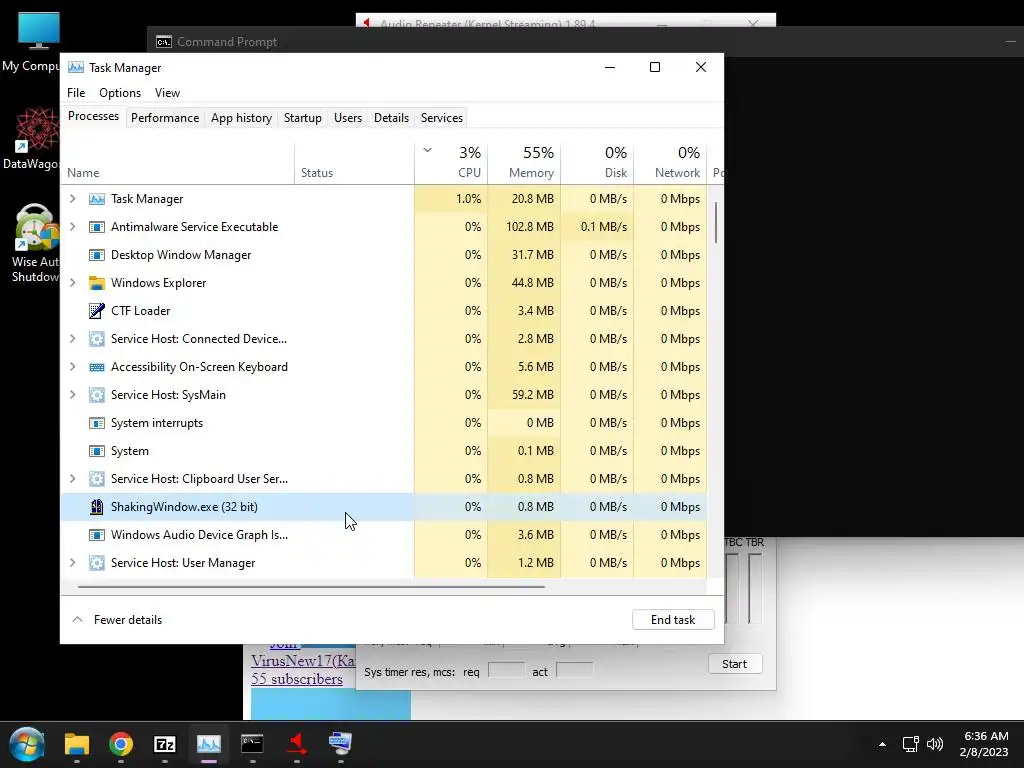Viewport: 1024px width, 768px height.
Task: Show hidden system tray icons
Action: (882, 744)
